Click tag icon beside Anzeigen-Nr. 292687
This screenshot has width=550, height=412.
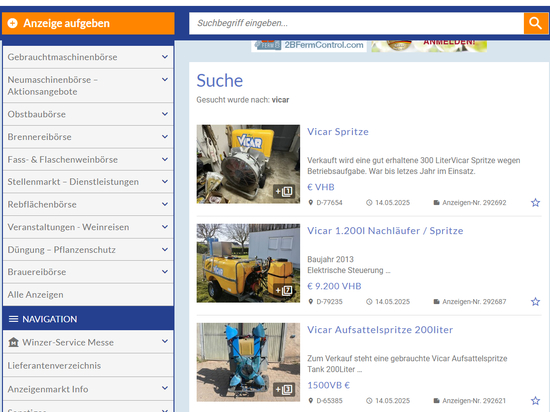point(436,302)
